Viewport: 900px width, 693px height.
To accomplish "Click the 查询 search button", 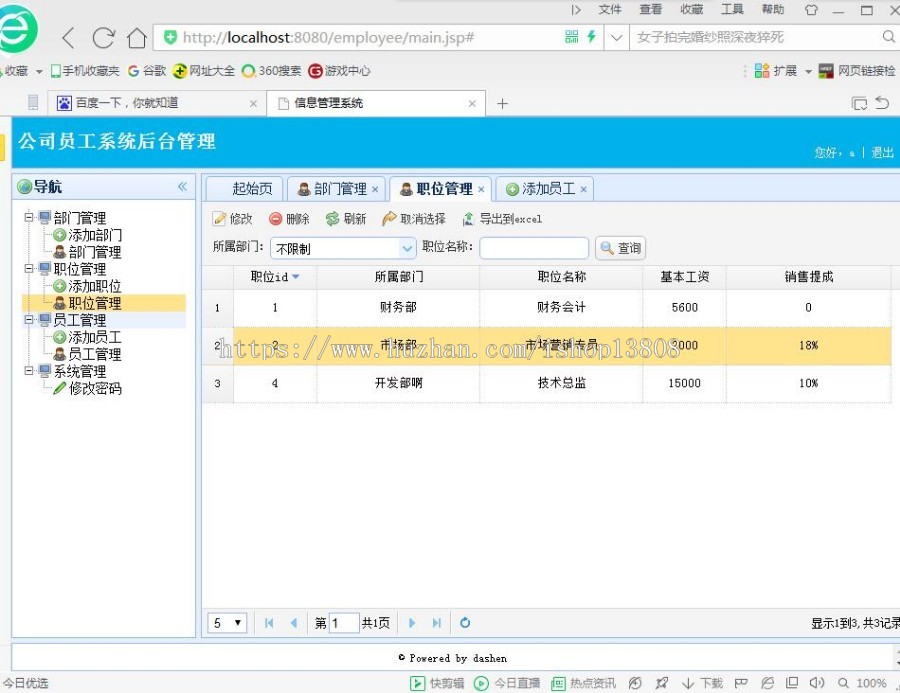I will tap(620, 247).
